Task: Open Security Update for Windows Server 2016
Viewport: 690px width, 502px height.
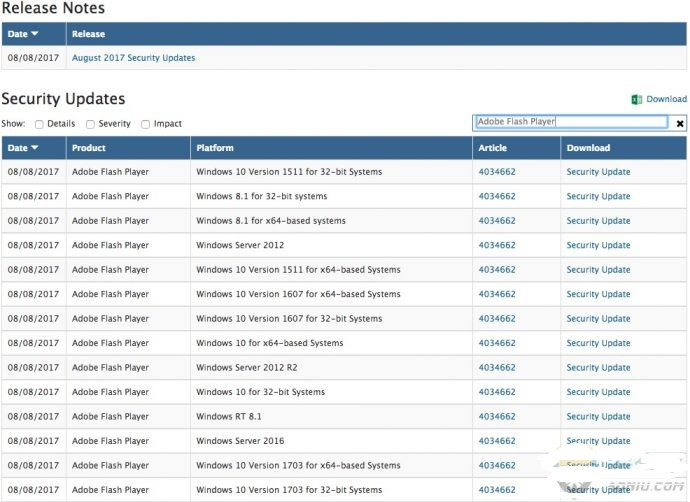Action: pos(598,441)
